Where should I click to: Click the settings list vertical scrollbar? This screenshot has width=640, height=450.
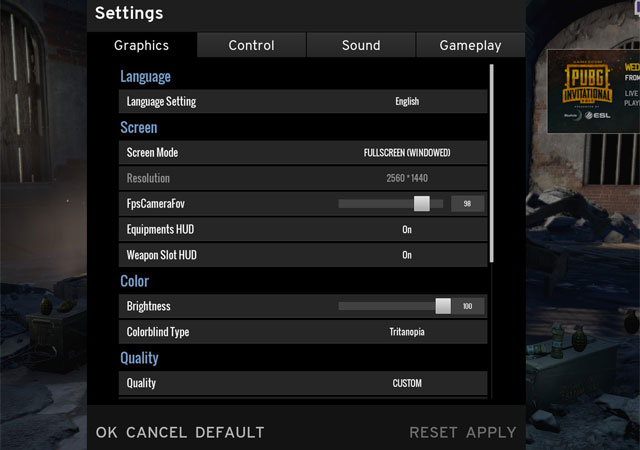click(x=491, y=163)
